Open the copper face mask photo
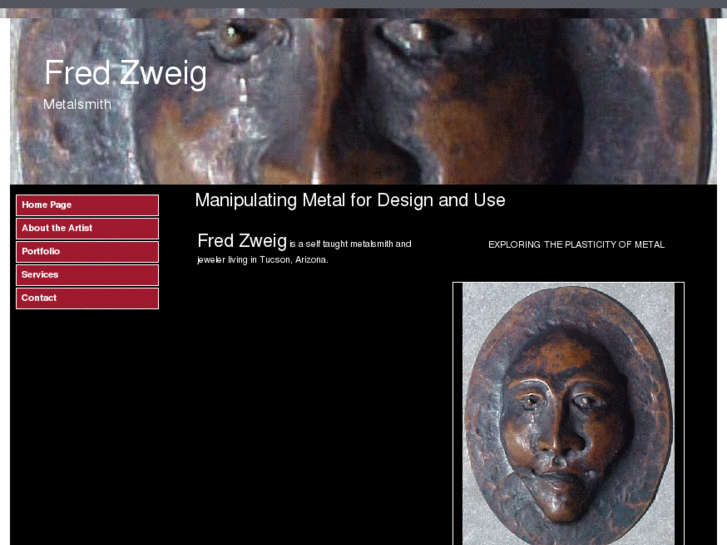 pos(568,413)
